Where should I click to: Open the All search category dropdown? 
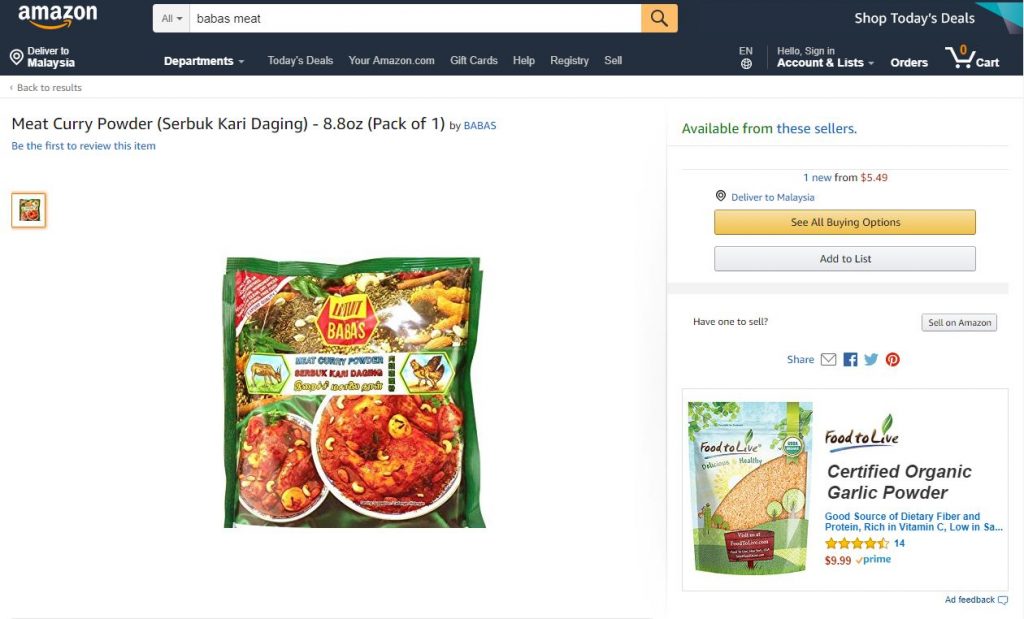pyautogui.click(x=172, y=18)
